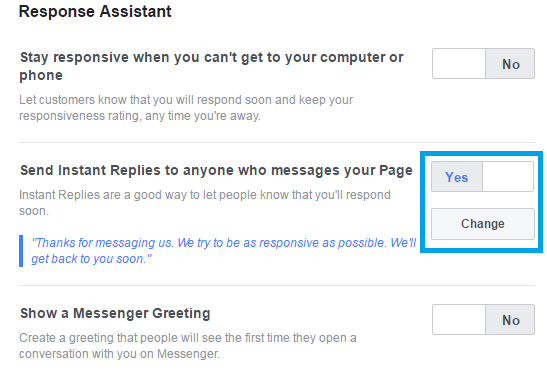Screen dimensions: 547x371
Task: Select the Send Instant Replies section title
Action: 216,170
